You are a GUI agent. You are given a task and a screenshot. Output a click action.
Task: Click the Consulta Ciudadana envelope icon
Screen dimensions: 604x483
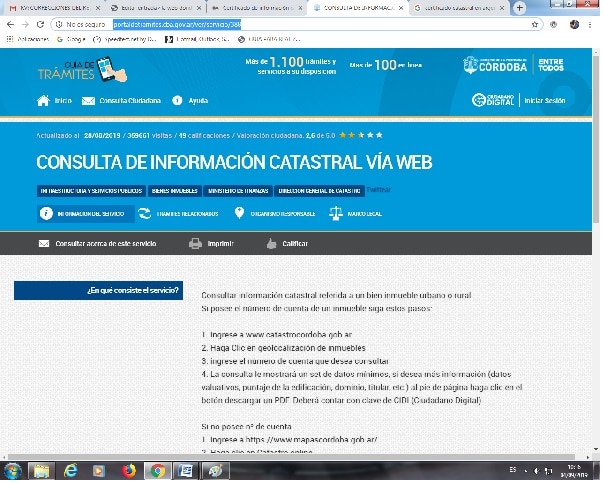coord(89,101)
